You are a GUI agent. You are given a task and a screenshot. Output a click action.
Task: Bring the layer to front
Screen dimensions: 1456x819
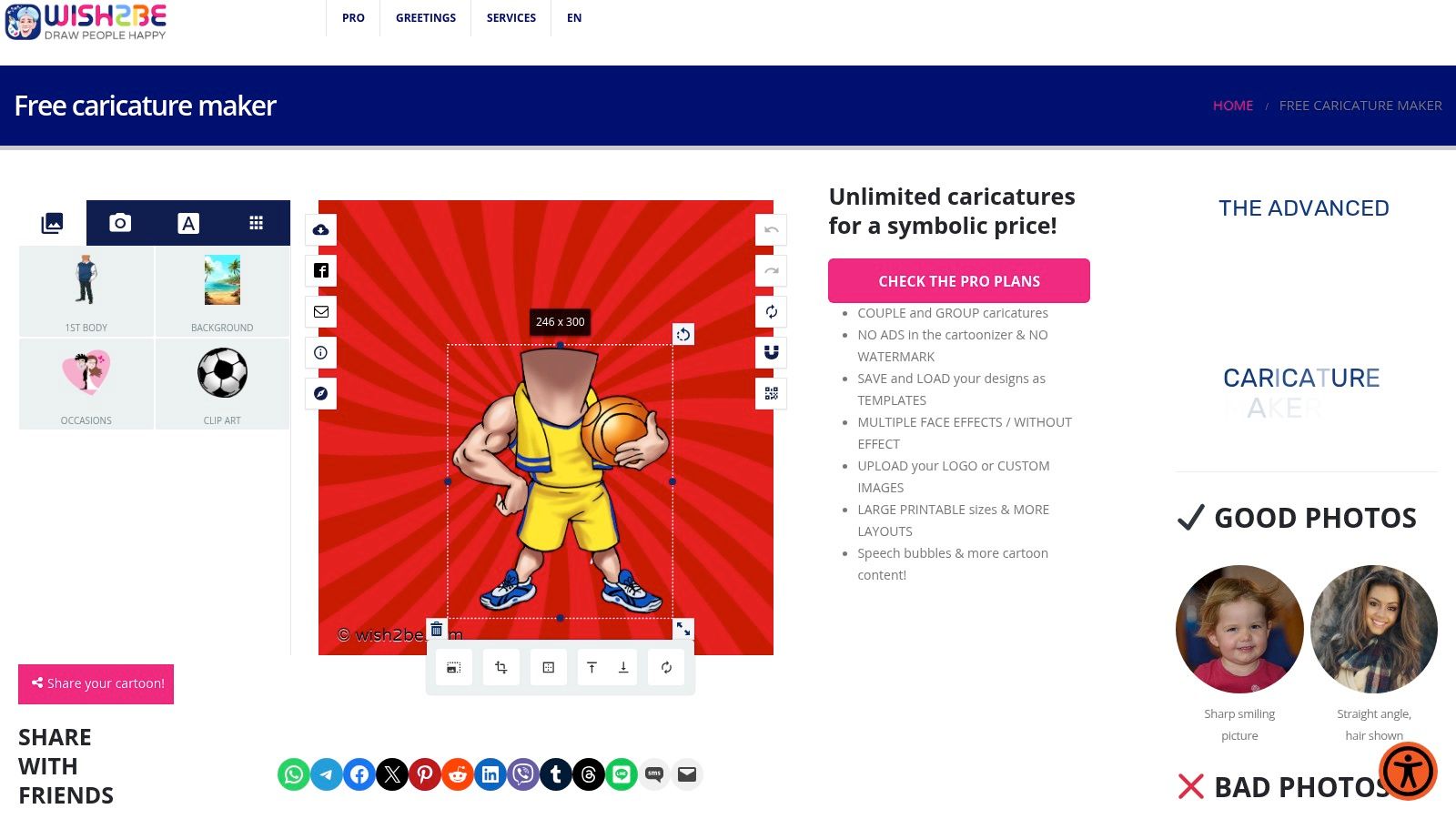pyautogui.click(x=591, y=668)
